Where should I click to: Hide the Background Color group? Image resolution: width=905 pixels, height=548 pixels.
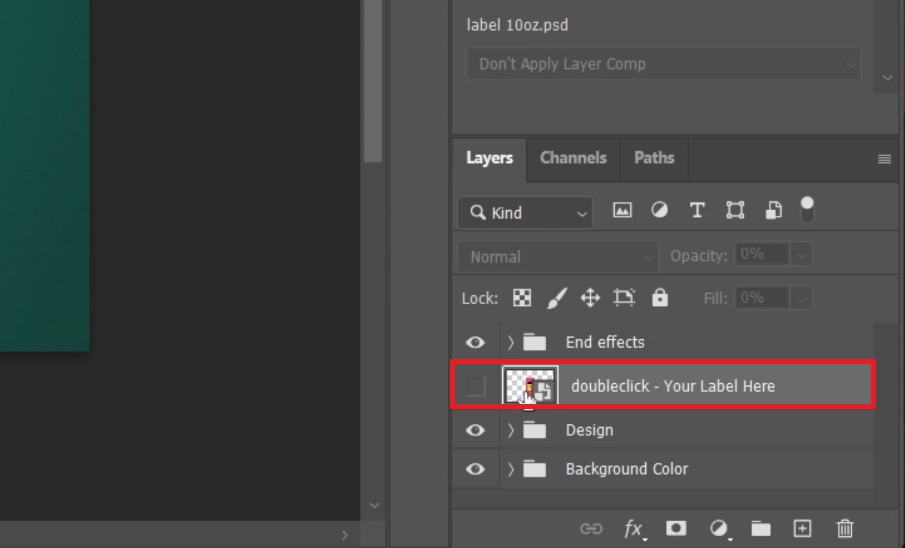[x=475, y=469]
